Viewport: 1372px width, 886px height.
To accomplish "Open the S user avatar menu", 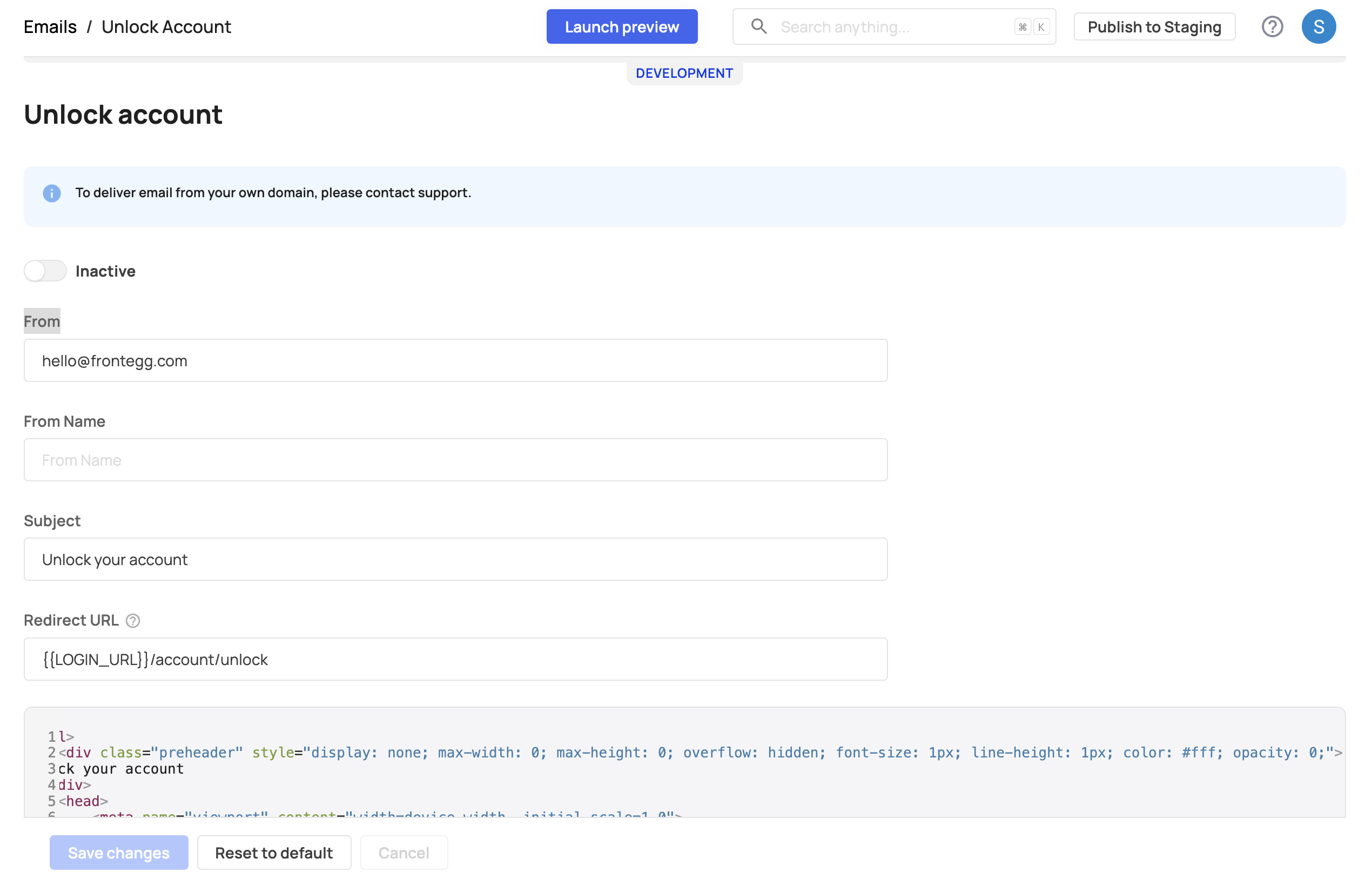I will click(x=1318, y=26).
